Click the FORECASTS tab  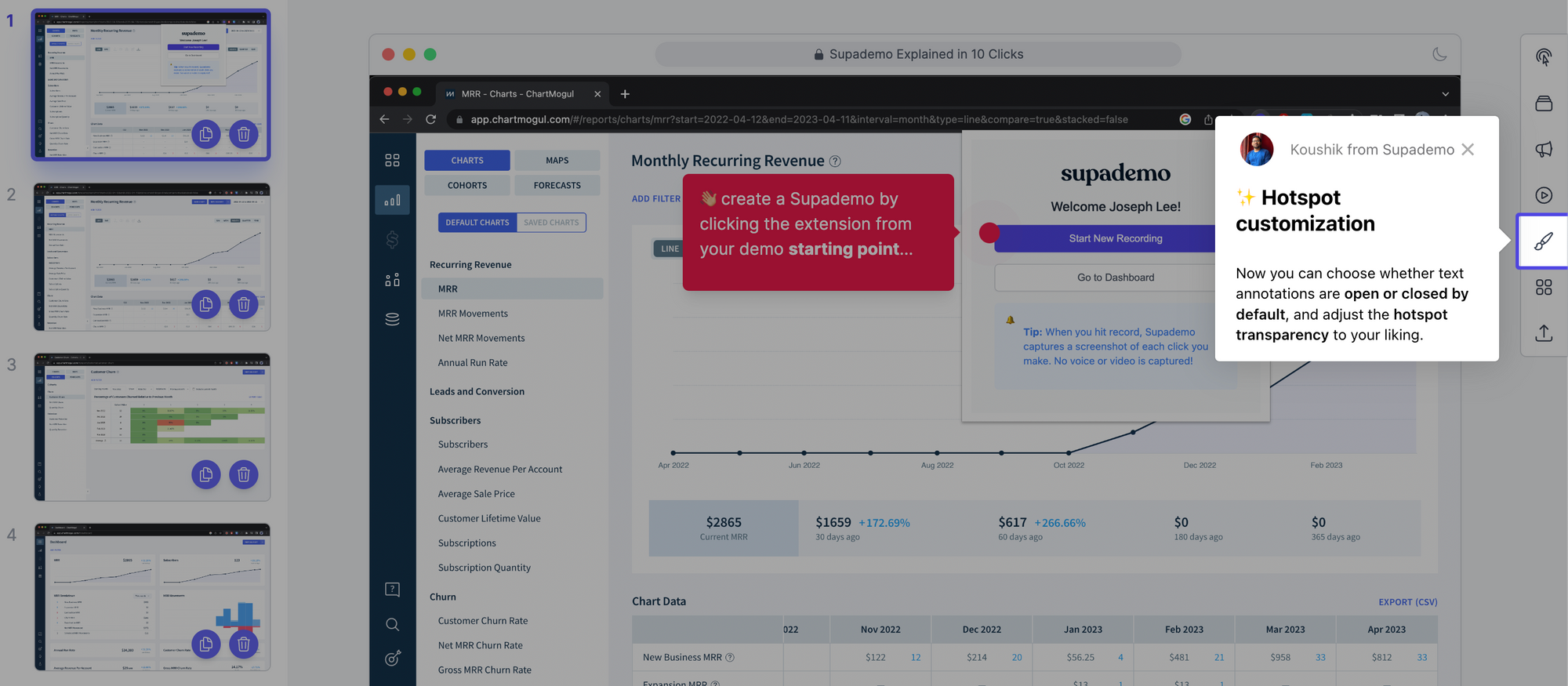click(x=557, y=185)
